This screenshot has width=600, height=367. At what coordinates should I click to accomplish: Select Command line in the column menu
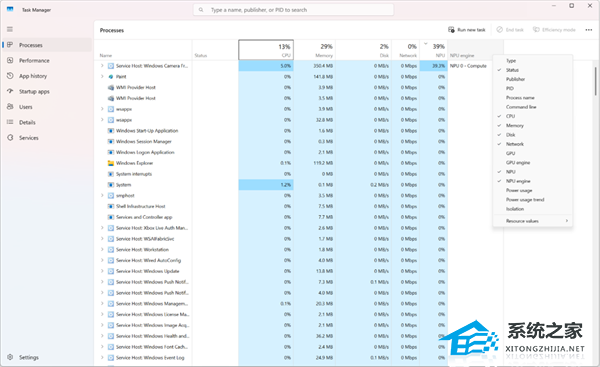point(533,107)
